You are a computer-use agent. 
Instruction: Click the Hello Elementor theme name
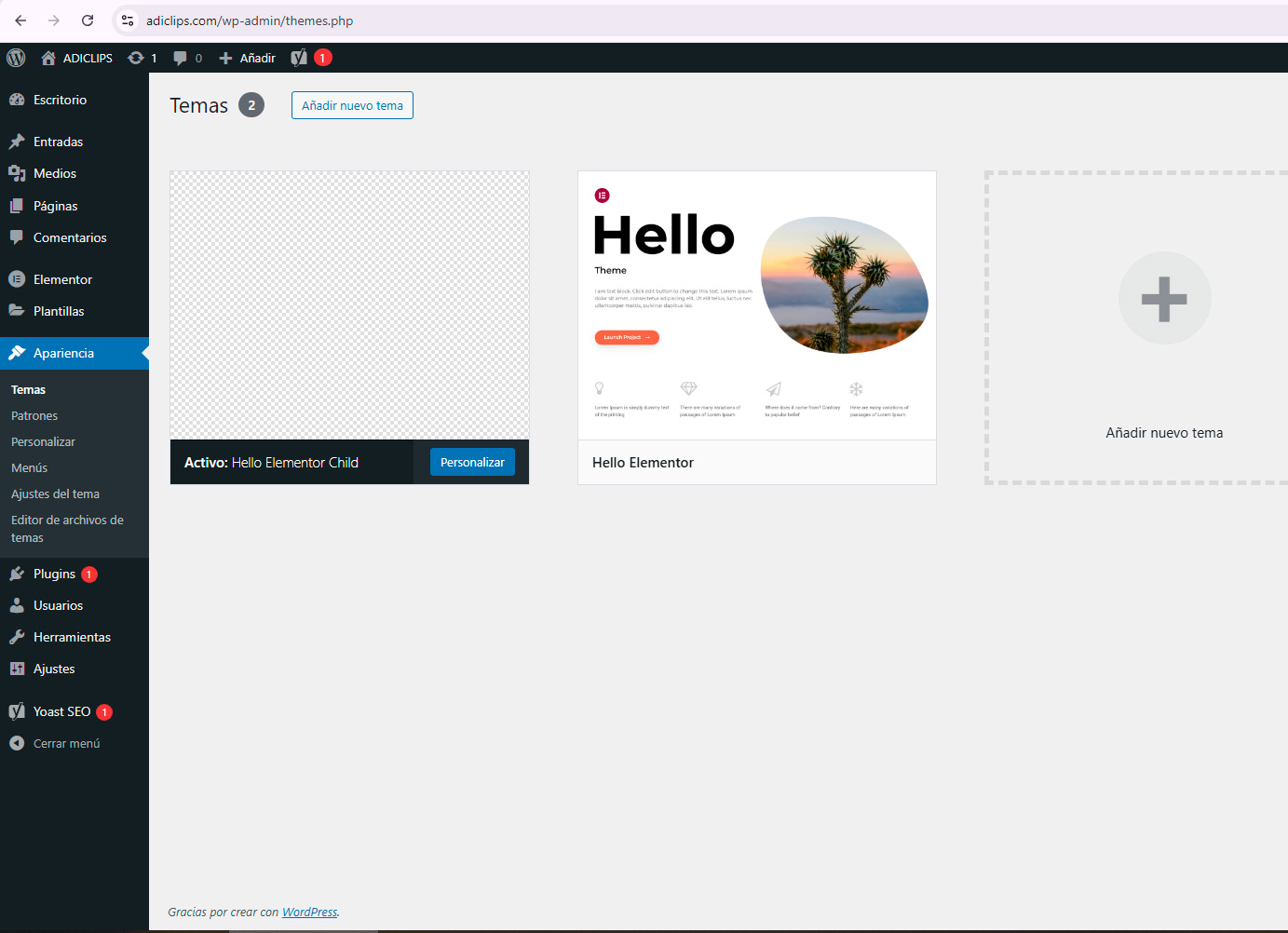643,463
